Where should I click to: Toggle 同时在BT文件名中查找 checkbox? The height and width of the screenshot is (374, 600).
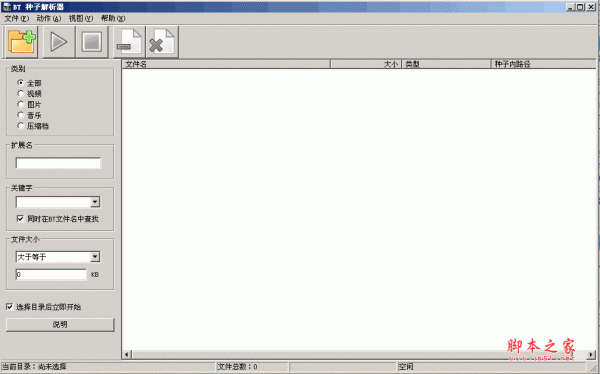[20, 219]
